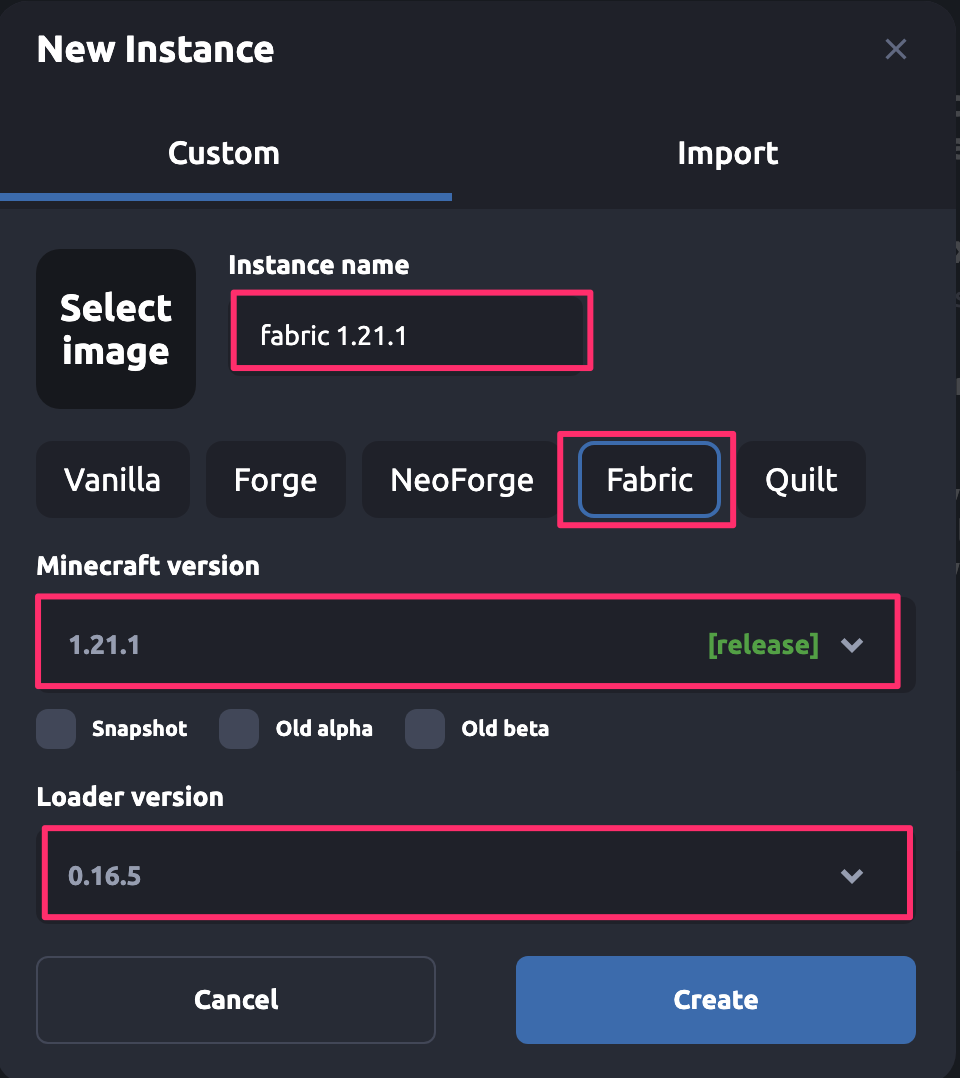Click the blue Create button
Viewport: 960px width, 1078px height.
pyautogui.click(x=715, y=999)
